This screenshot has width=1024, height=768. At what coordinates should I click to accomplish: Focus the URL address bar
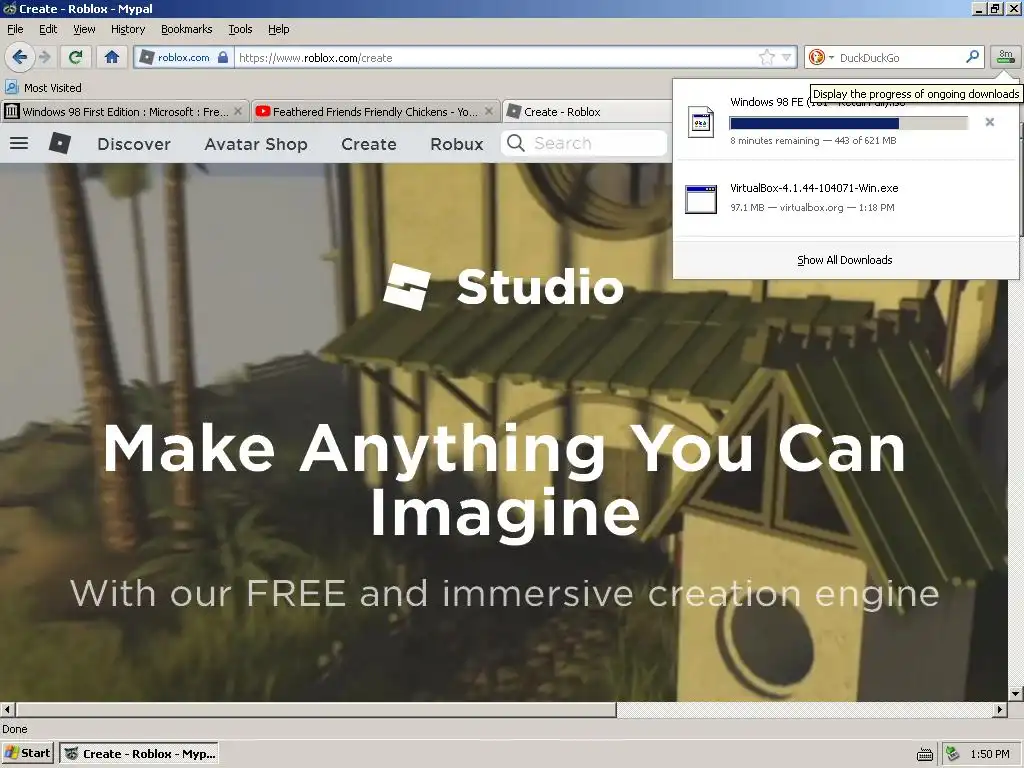(x=496, y=57)
